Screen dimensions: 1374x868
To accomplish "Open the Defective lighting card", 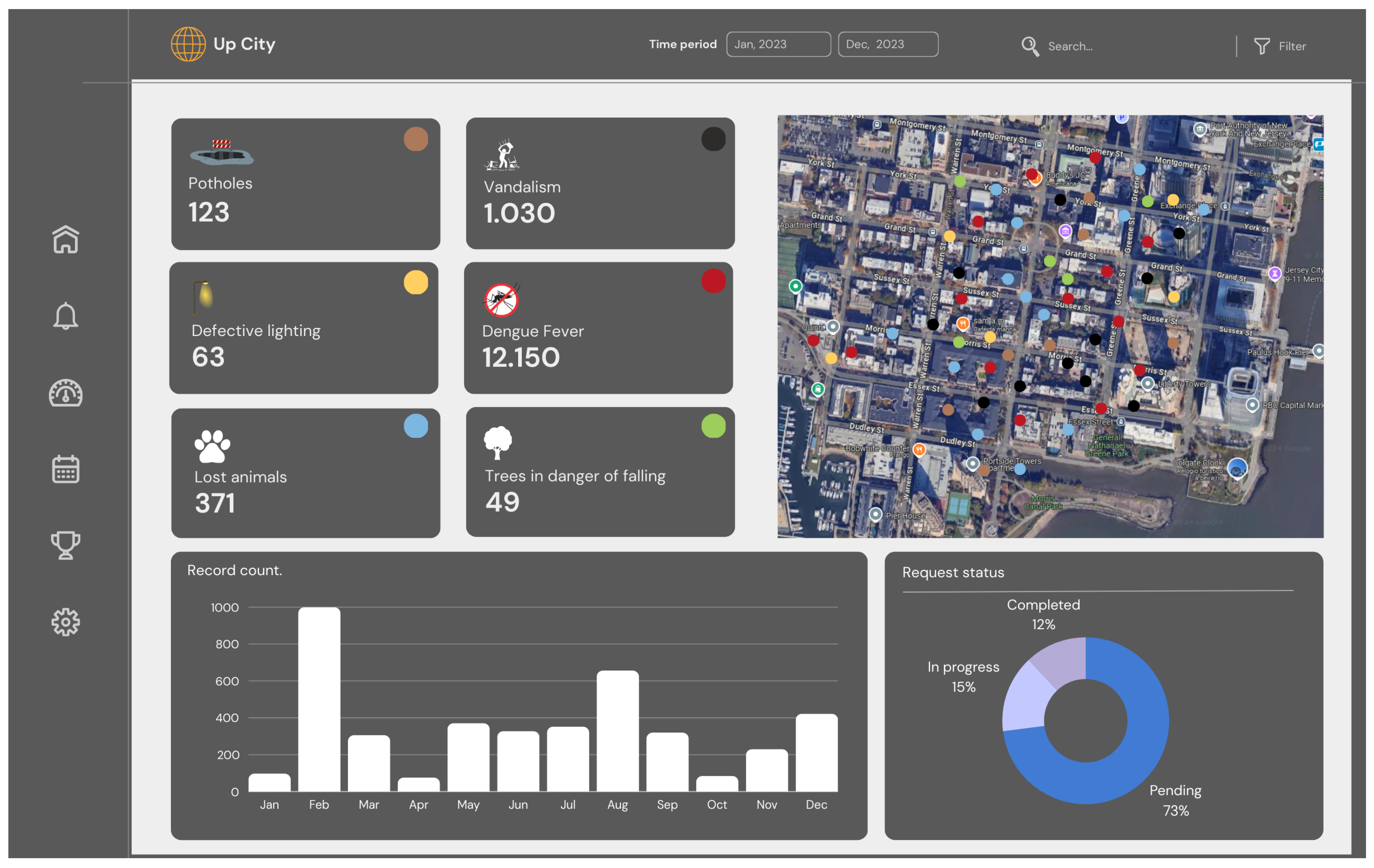I will pos(304,328).
